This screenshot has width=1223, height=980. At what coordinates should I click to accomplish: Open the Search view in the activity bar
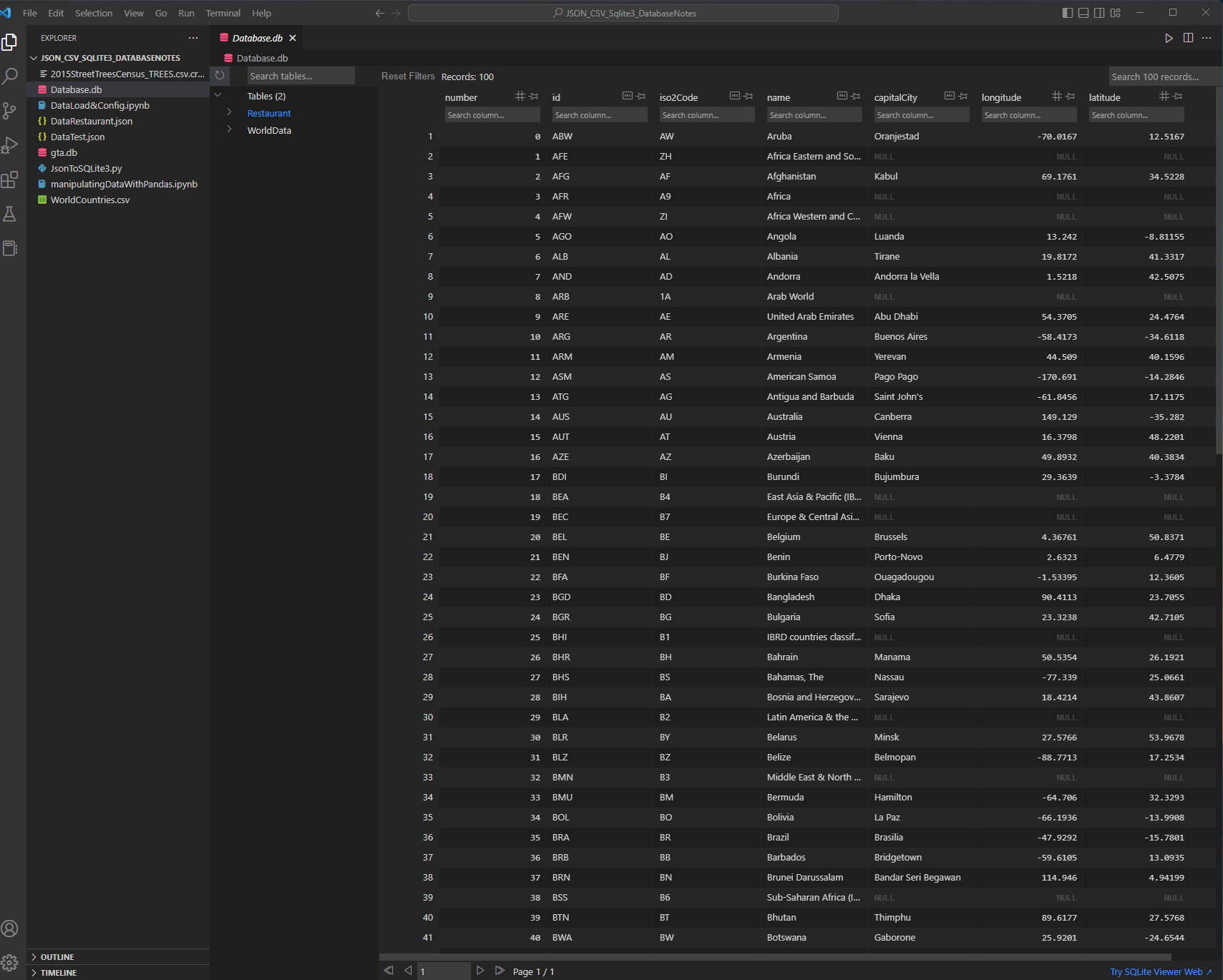click(10, 76)
